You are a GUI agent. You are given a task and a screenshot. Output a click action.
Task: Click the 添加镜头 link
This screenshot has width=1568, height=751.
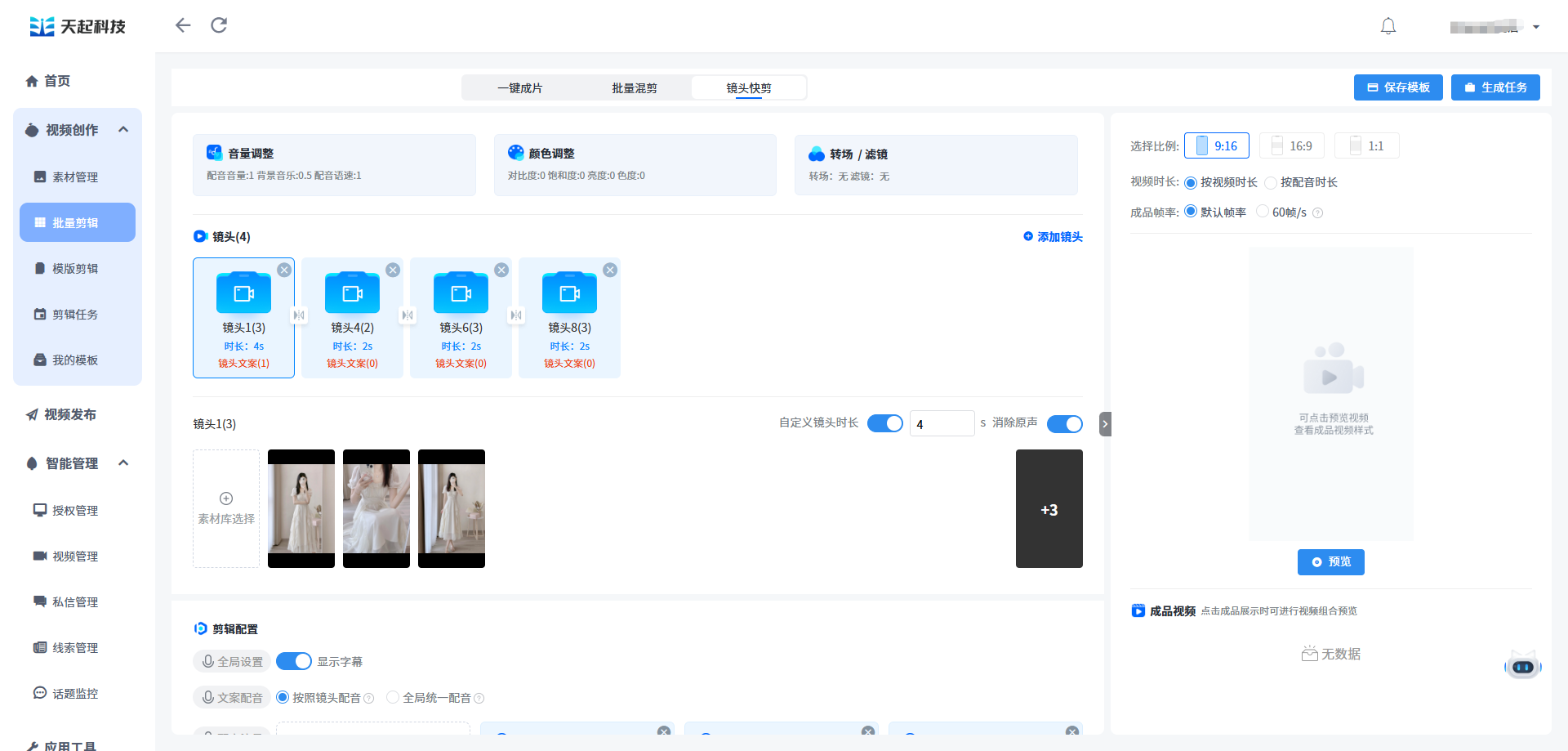tap(1053, 237)
